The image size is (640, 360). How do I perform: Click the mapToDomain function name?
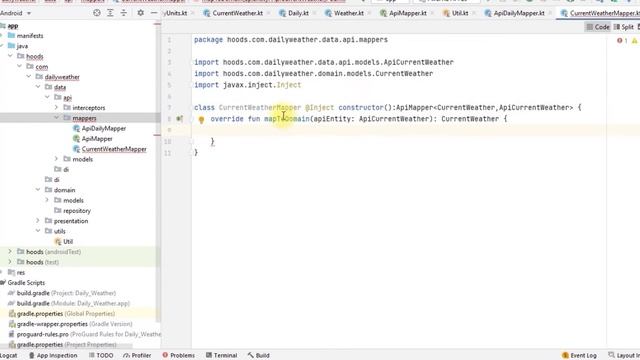(x=287, y=119)
